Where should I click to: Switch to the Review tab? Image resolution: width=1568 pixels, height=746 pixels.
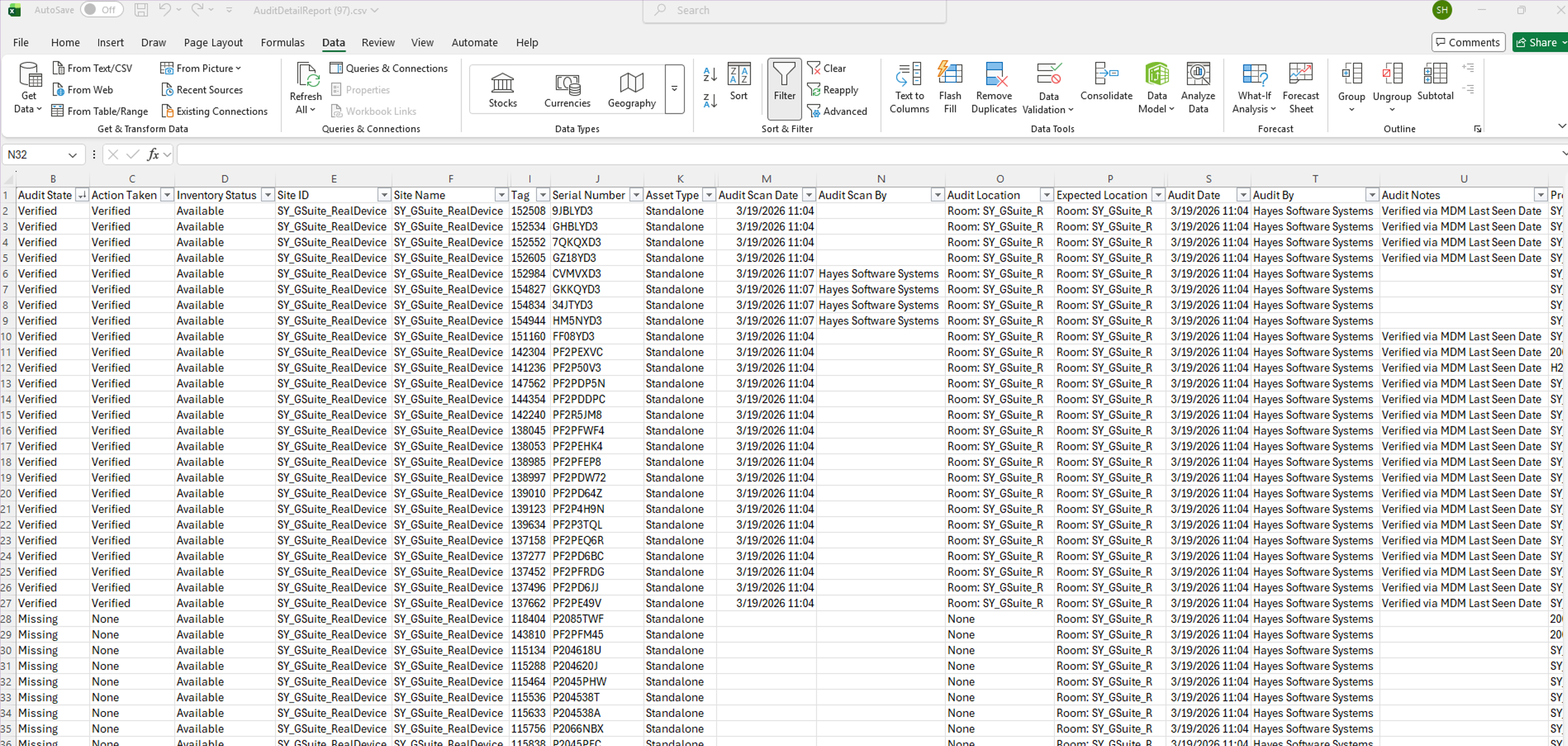pos(378,43)
